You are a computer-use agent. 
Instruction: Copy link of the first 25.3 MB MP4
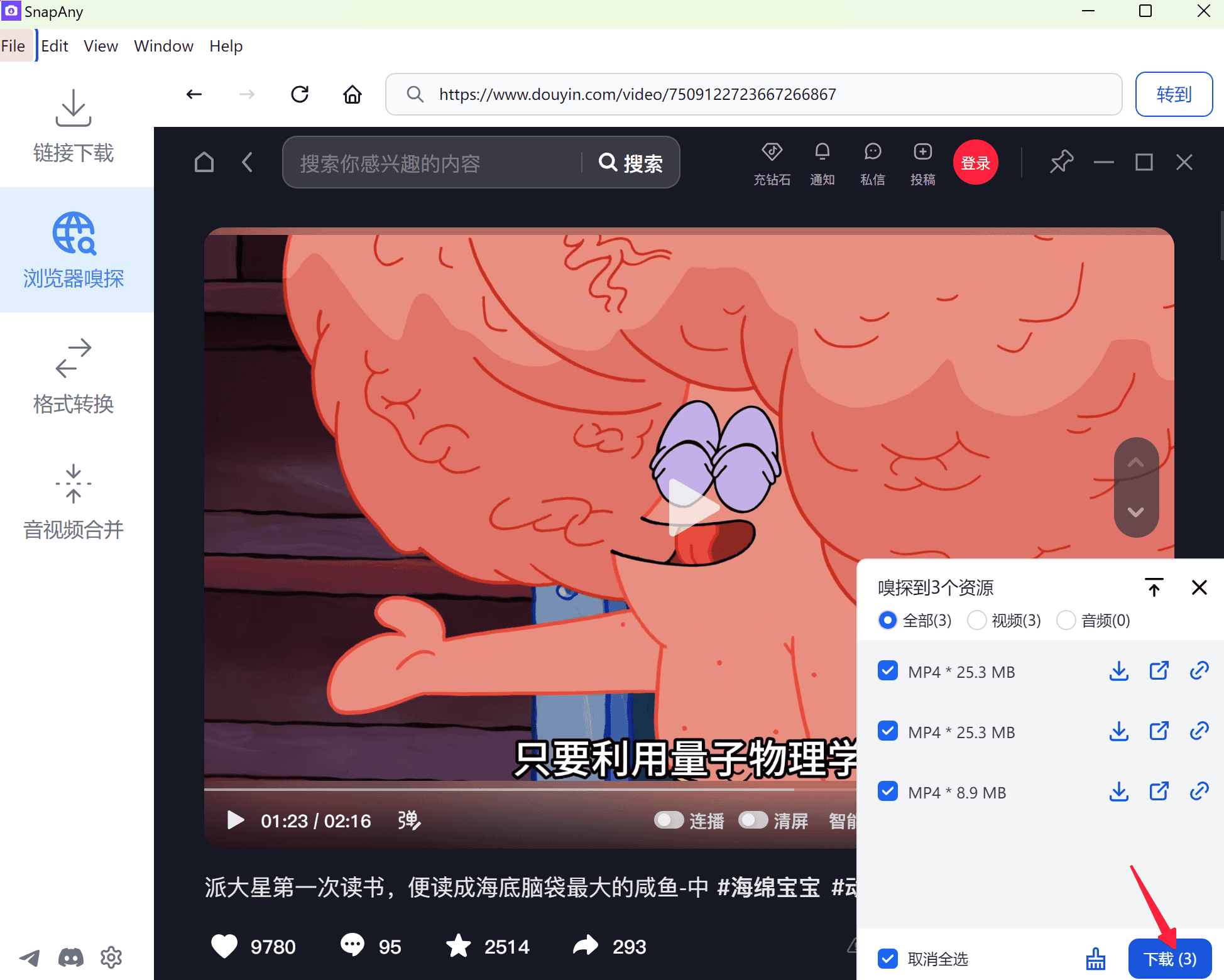click(1199, 670)
